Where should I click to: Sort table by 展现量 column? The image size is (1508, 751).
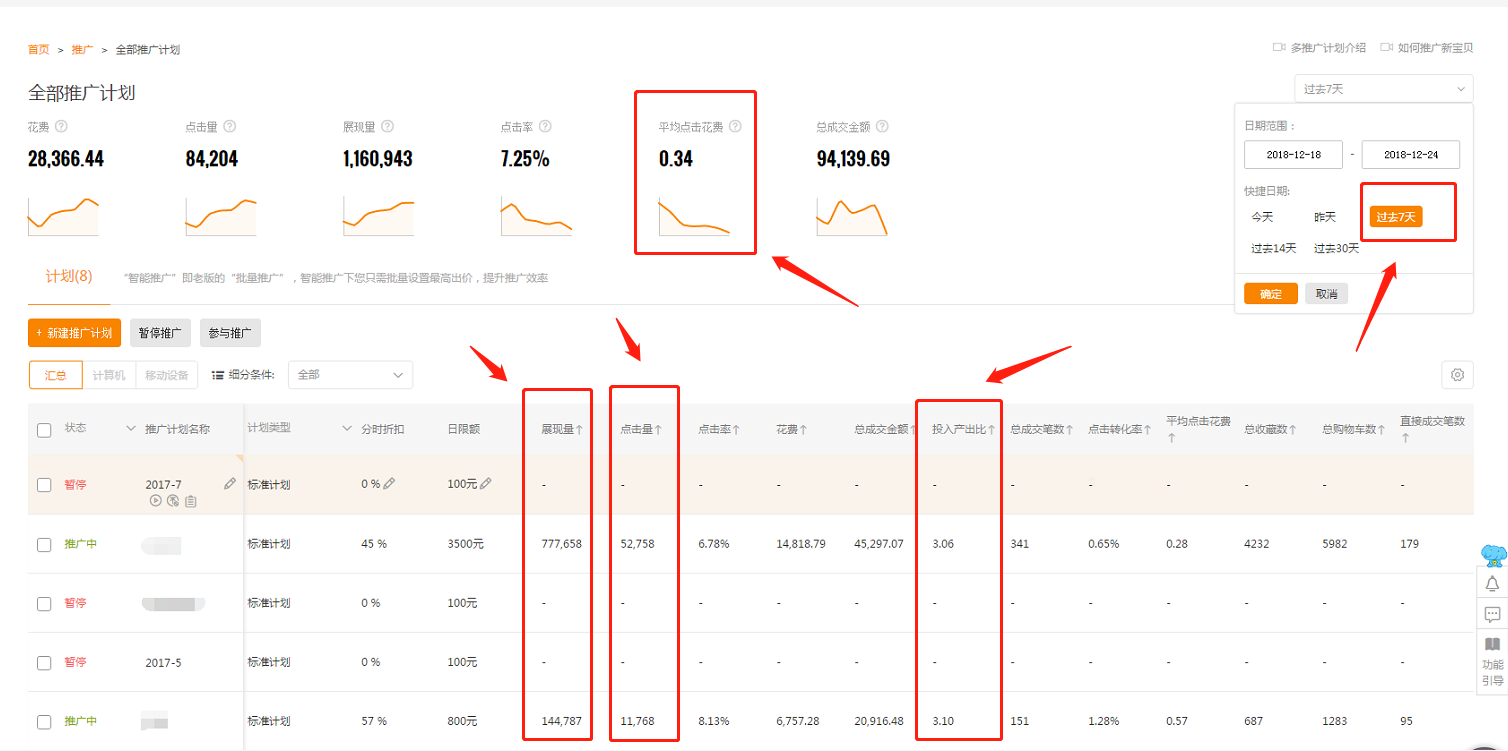click(563, 429)
